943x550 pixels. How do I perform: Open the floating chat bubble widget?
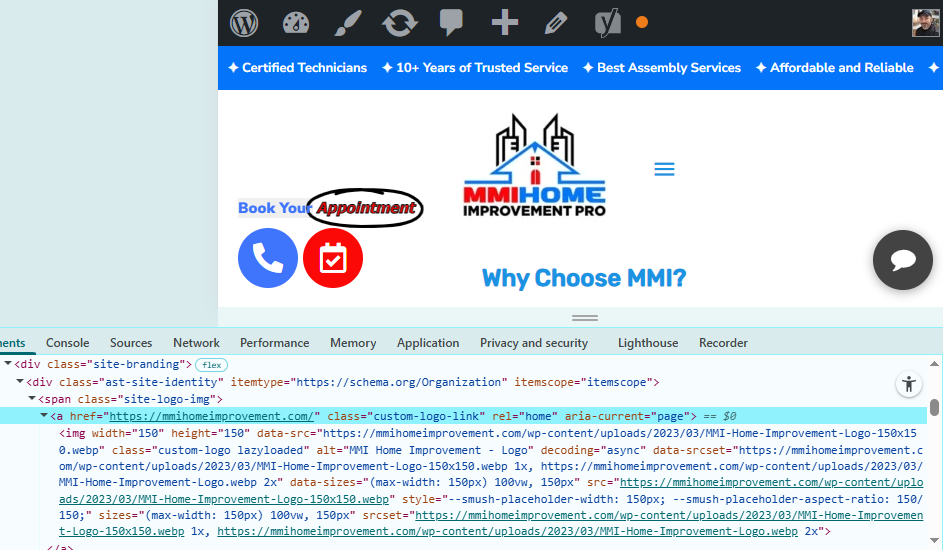tap(903, 260)
